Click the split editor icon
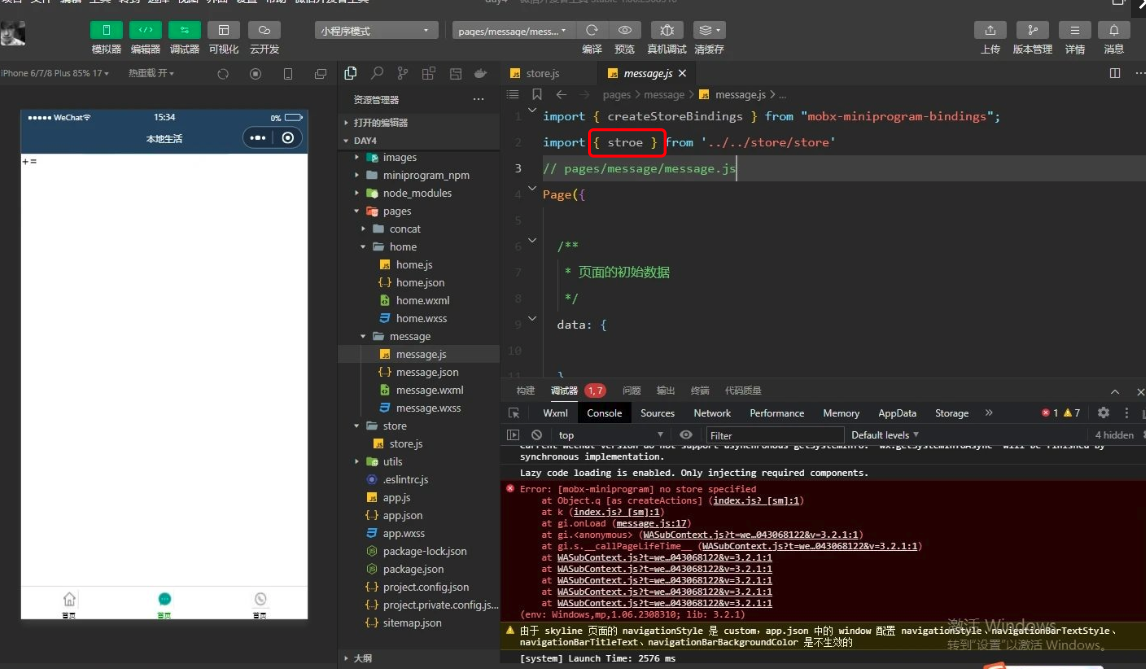 coord(1115,73)
